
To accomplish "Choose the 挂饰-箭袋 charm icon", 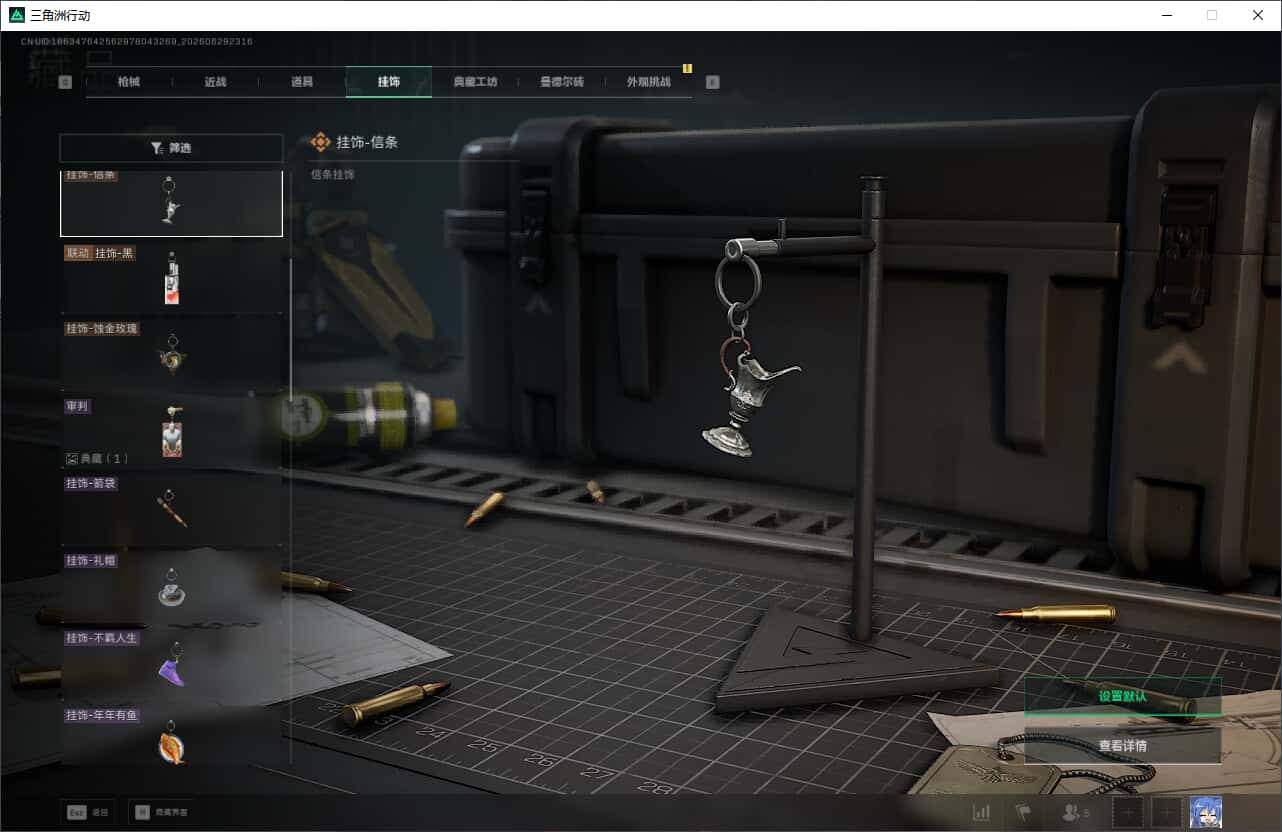I will [171, 508].
